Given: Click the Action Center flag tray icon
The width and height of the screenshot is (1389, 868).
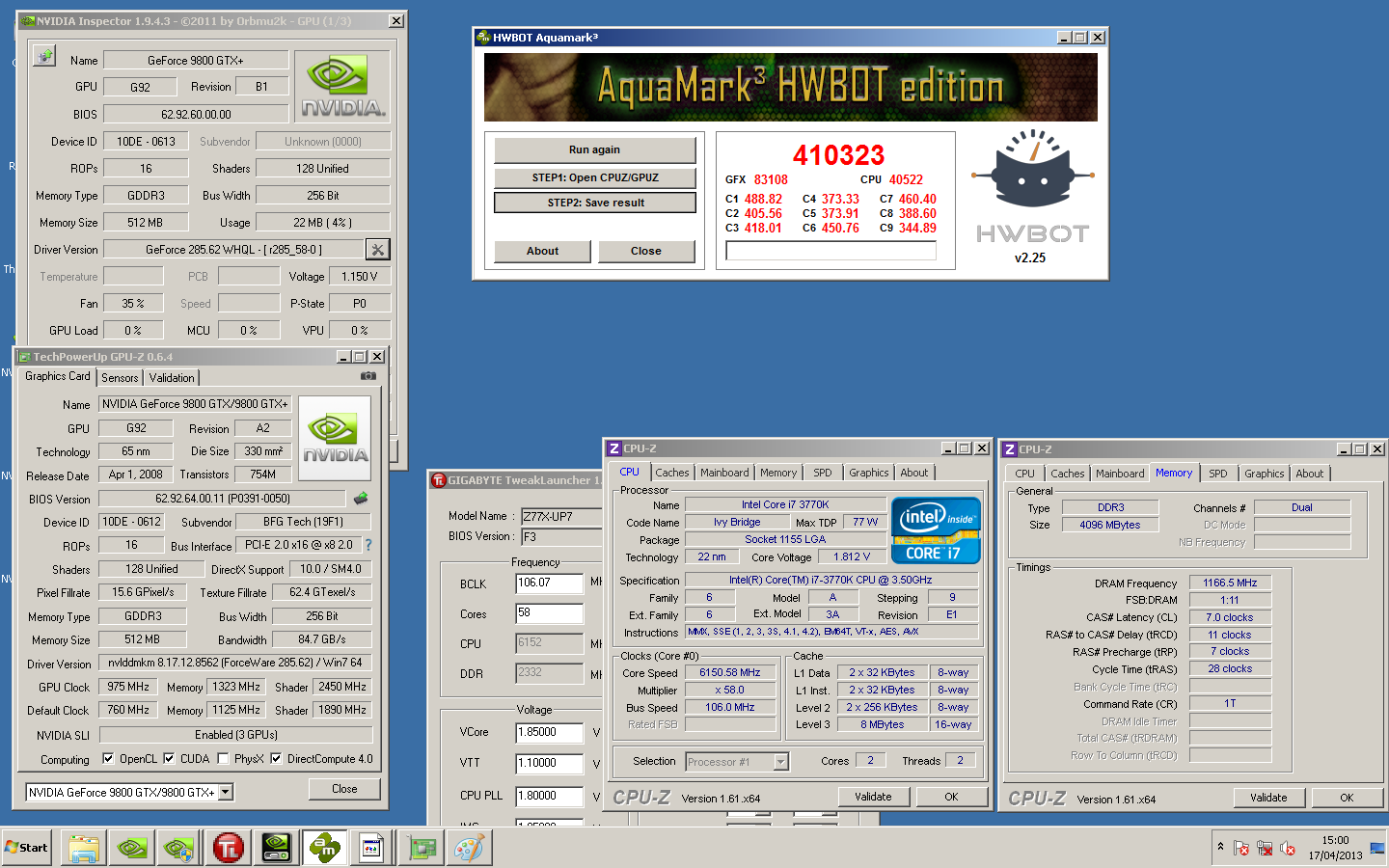Looking at the screenshot, I should pos(1241,848).
